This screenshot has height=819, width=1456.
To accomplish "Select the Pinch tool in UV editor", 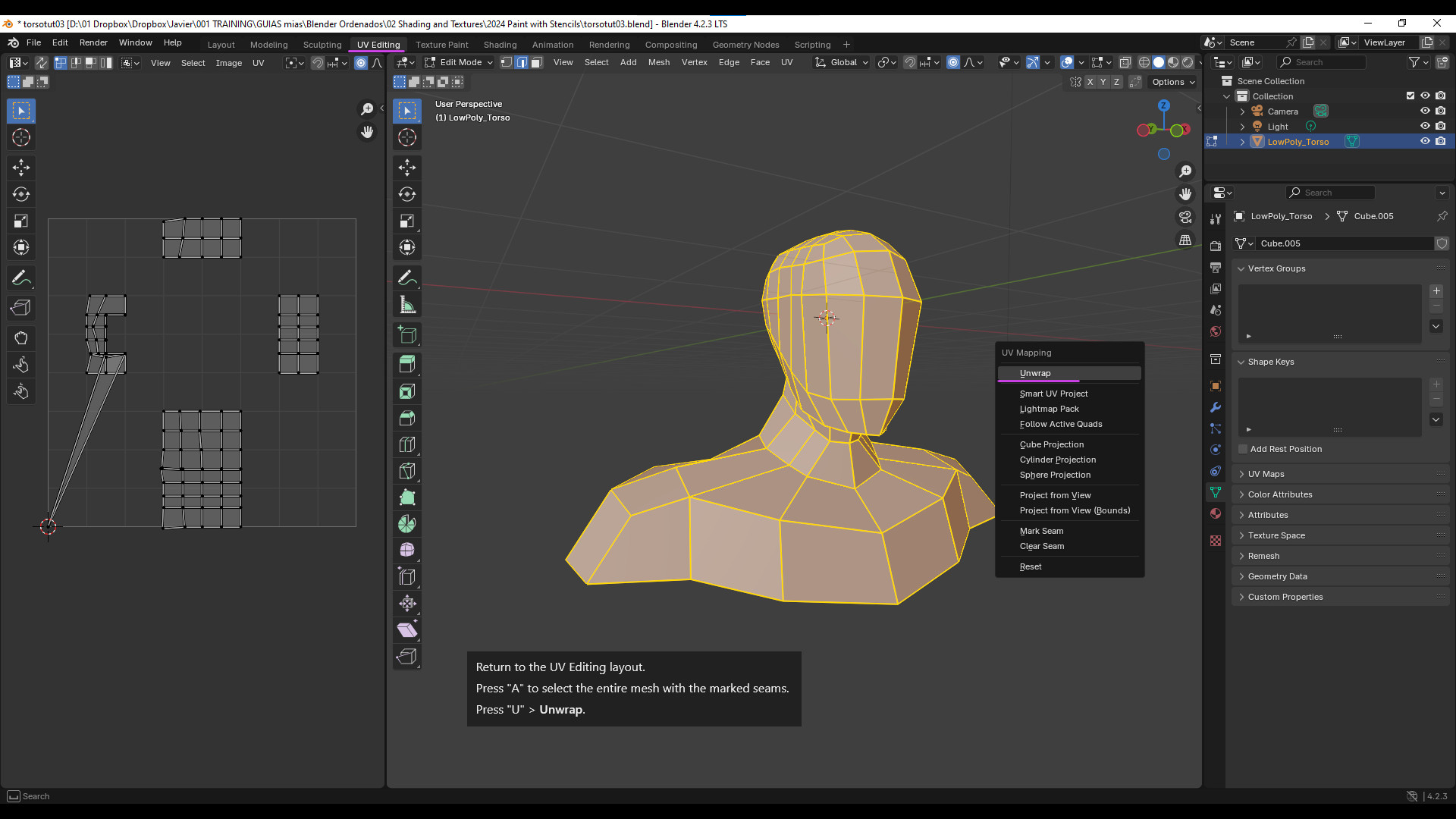I will click(21, 391).
